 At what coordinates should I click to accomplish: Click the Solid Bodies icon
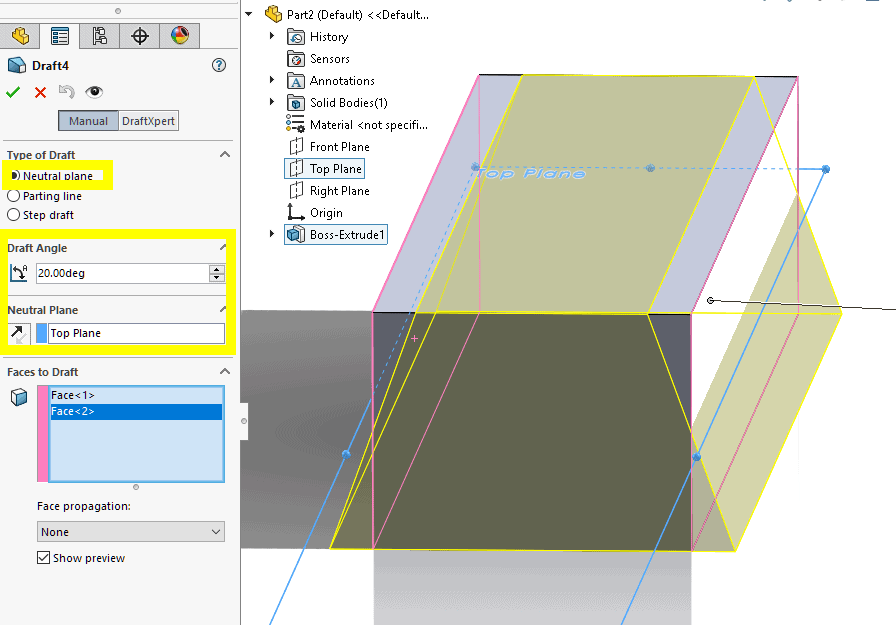(x=295, y=103)
